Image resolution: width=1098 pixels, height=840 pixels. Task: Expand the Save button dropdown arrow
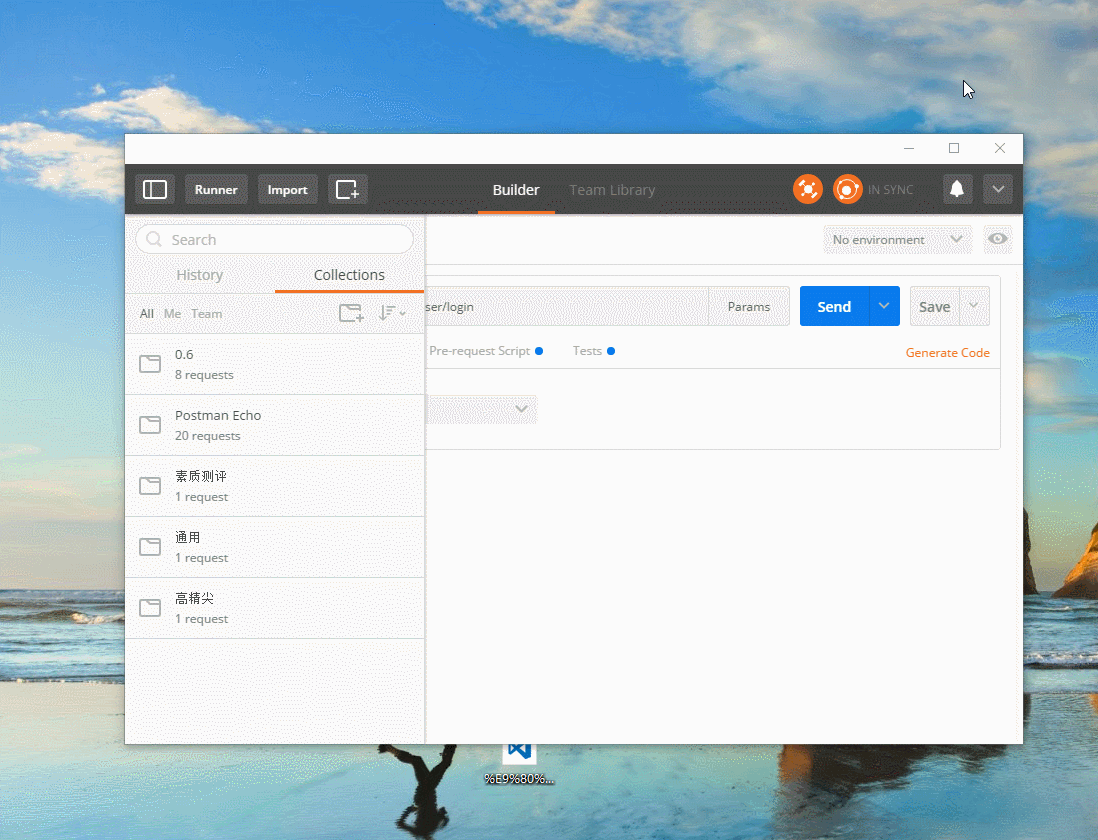pyautogui.click(x=974, y=307)
